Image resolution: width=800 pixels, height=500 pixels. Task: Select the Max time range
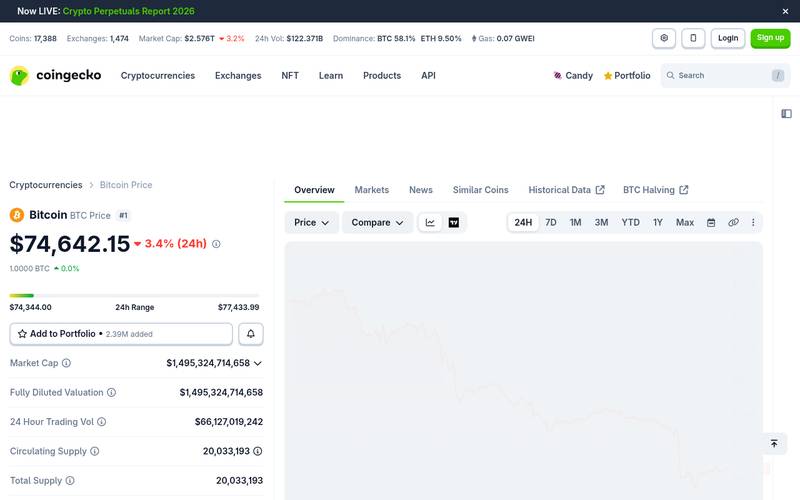click(685, 222)
